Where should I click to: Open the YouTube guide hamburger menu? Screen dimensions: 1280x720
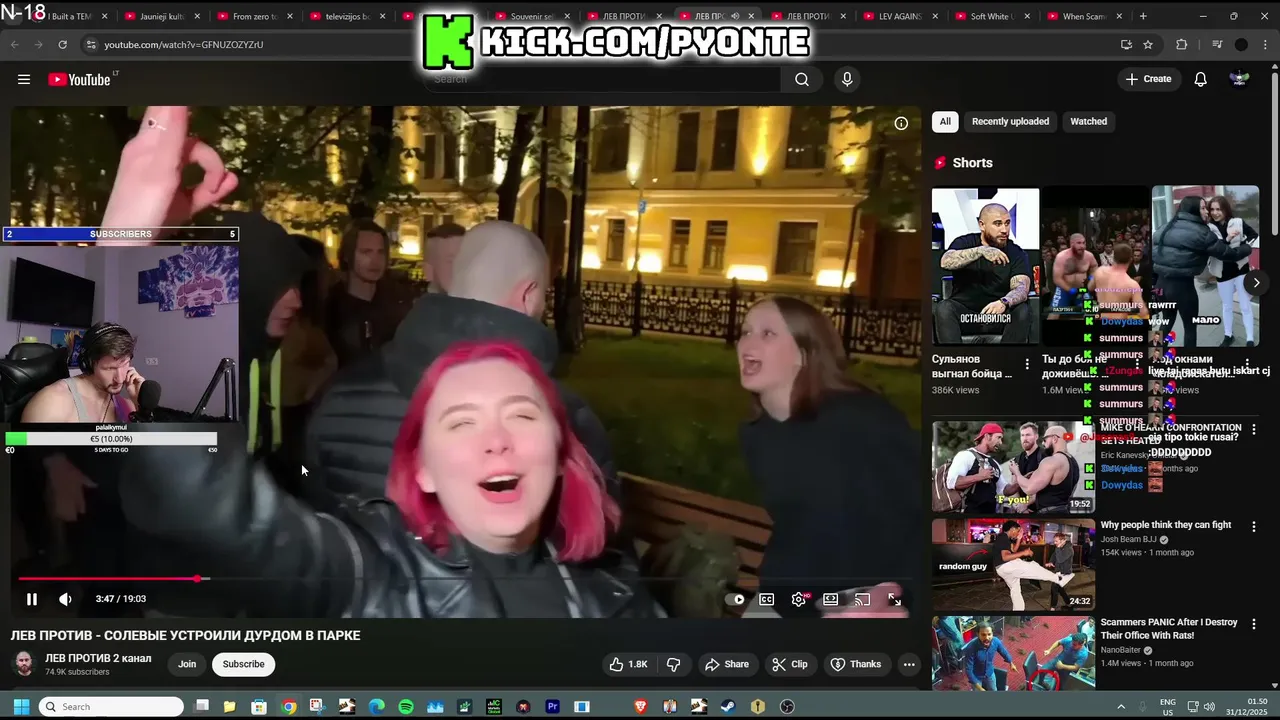click(x=24, y=79)
